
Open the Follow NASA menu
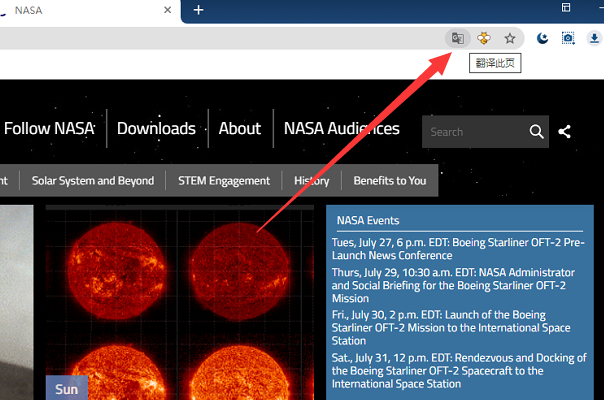(49, 128)
